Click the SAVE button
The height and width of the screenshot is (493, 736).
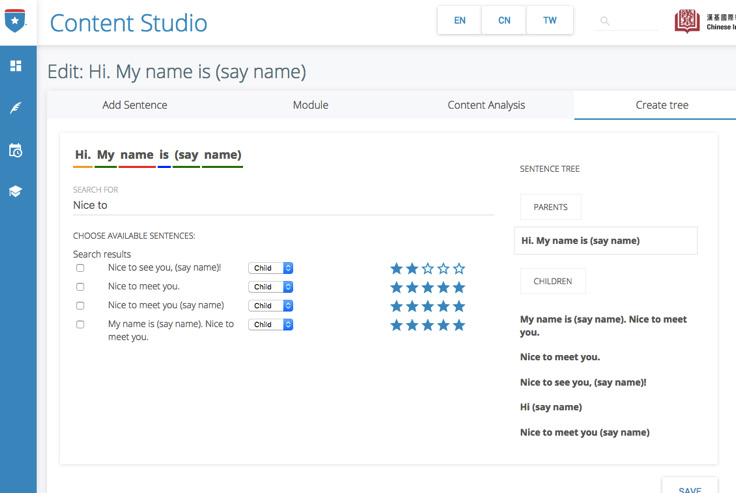pyautogui.click(x=690, y=486)
